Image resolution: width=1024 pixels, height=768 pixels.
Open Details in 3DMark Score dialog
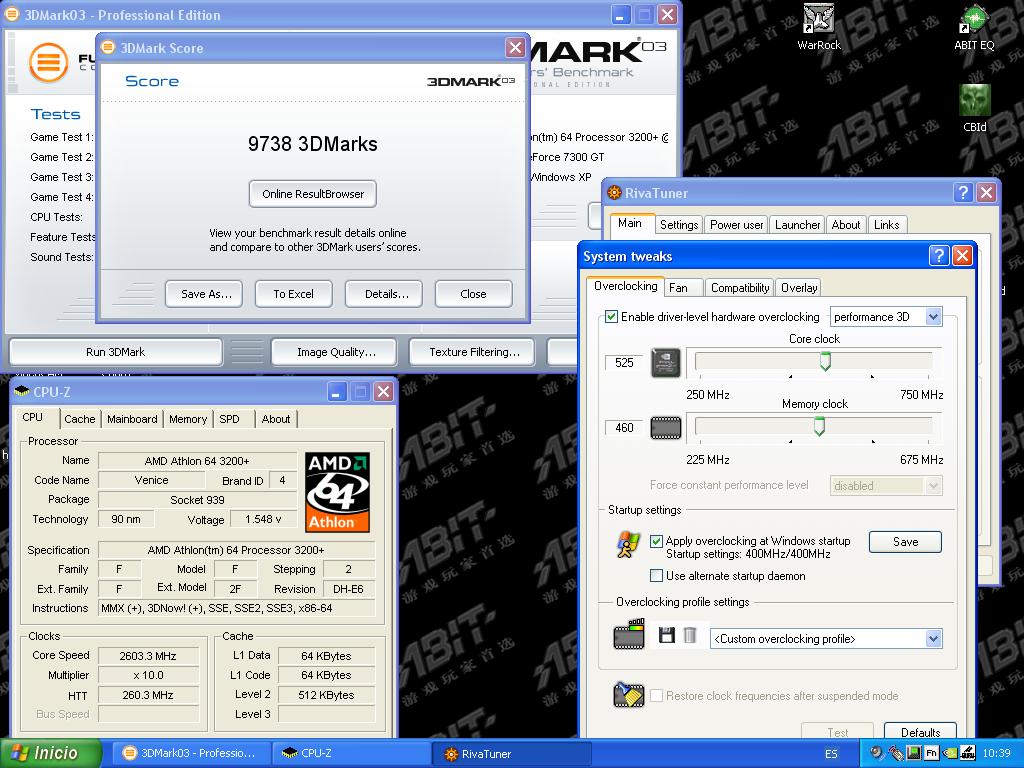[384, 294]
